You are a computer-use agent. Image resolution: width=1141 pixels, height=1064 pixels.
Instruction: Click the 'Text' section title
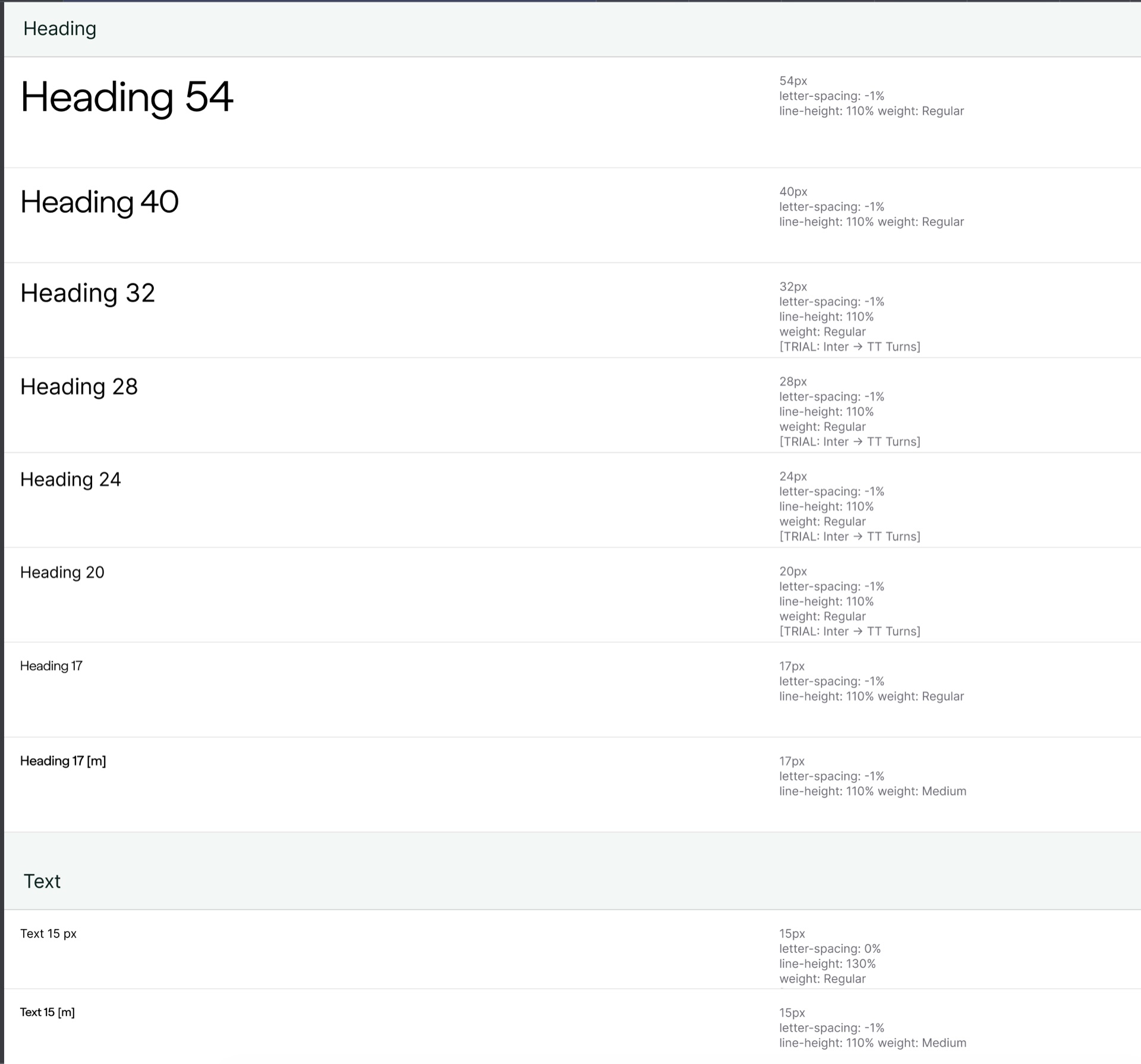click(42, 881)
